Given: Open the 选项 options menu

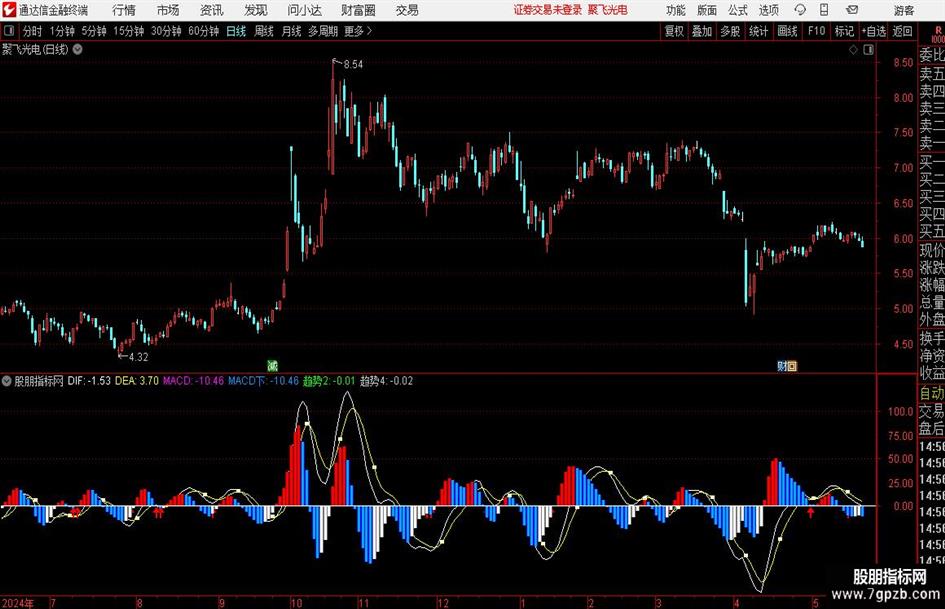Looking at the screenshot, I should click(768, 10).
